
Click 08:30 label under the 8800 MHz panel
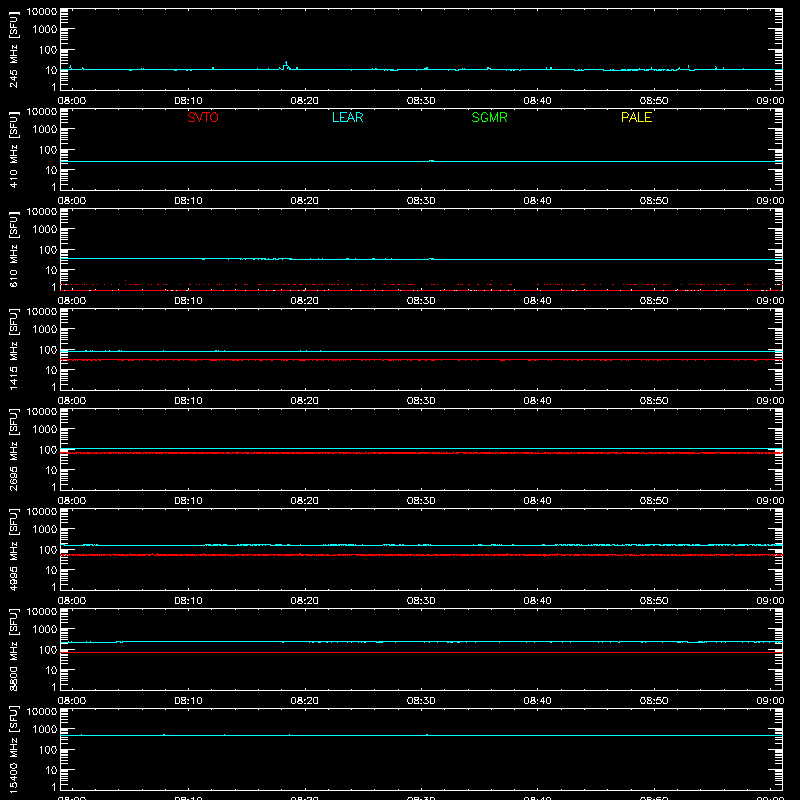421,701
